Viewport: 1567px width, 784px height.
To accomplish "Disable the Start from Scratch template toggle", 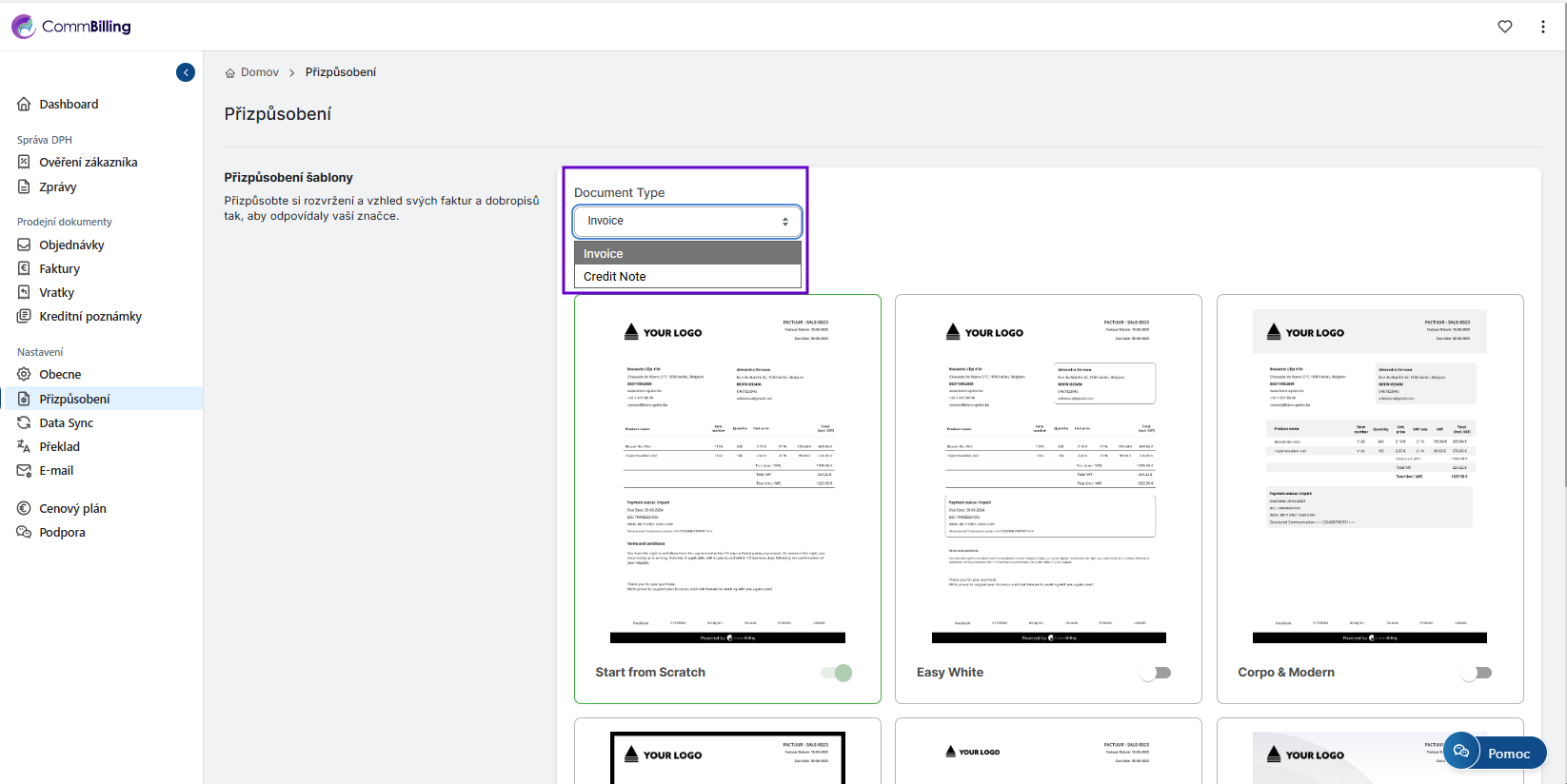I will [837, 673].
